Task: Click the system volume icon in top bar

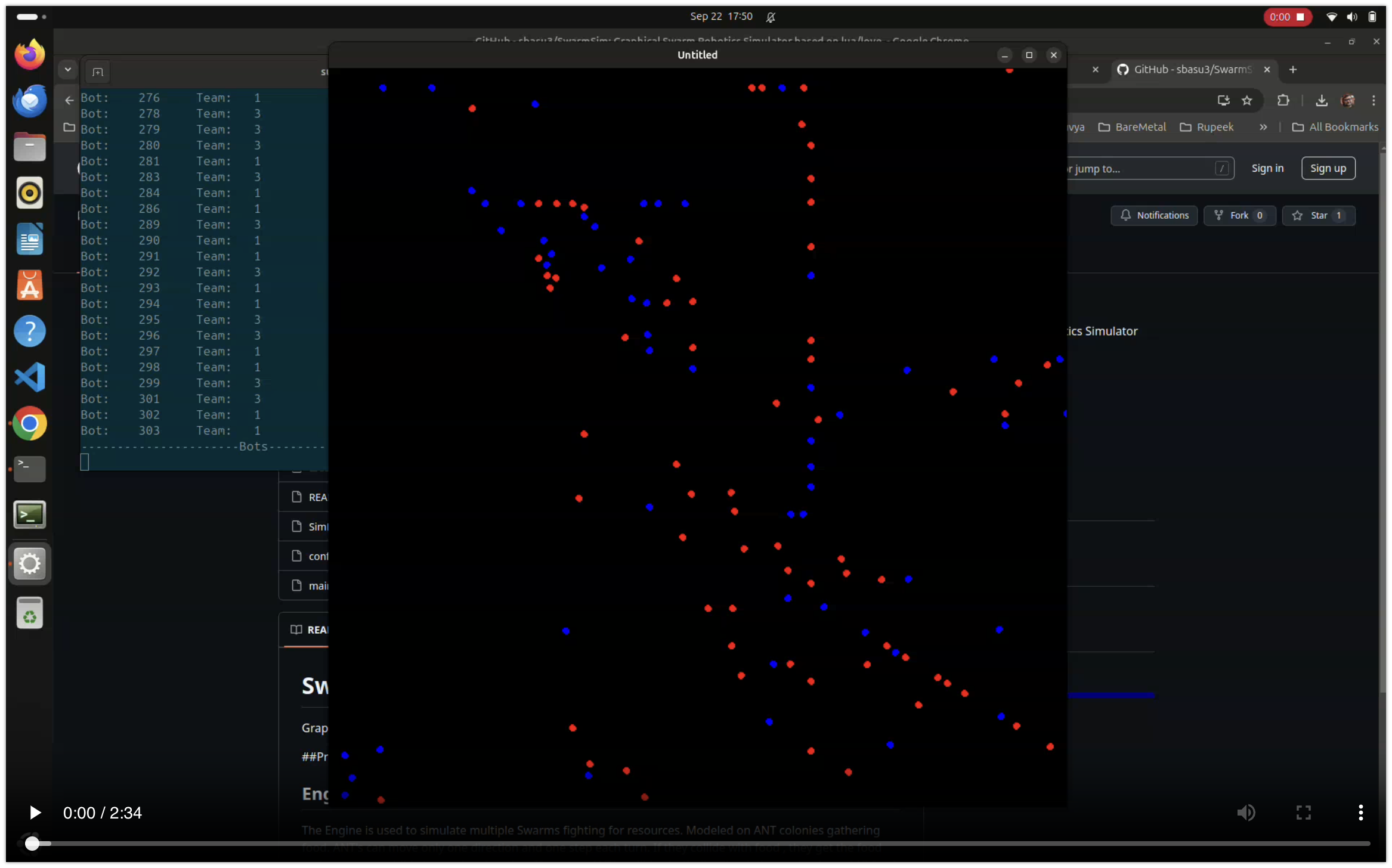Action: pos(1352,17)
